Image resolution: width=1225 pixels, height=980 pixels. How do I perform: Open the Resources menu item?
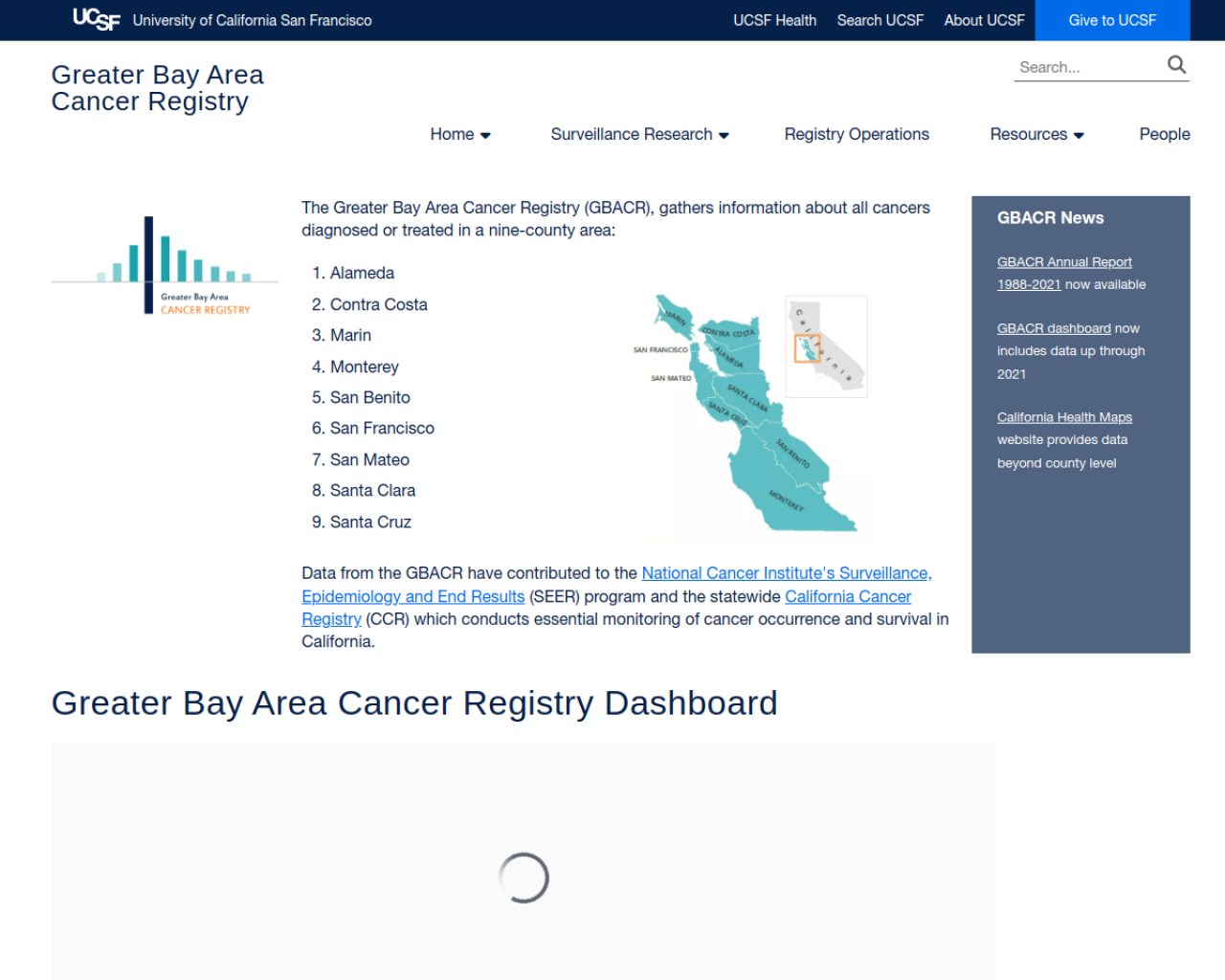1028,135
